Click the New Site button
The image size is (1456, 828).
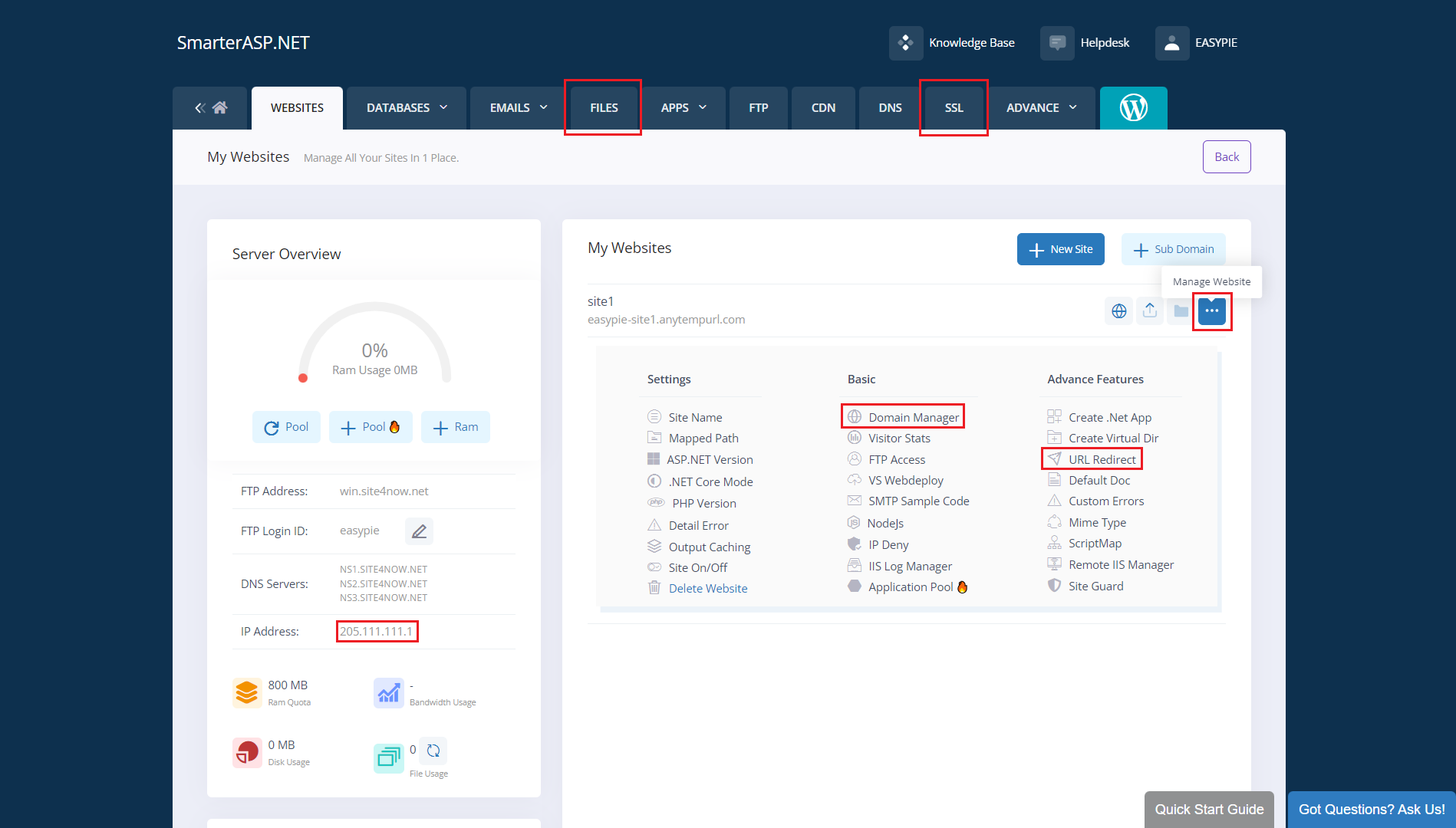point(1061,248)
